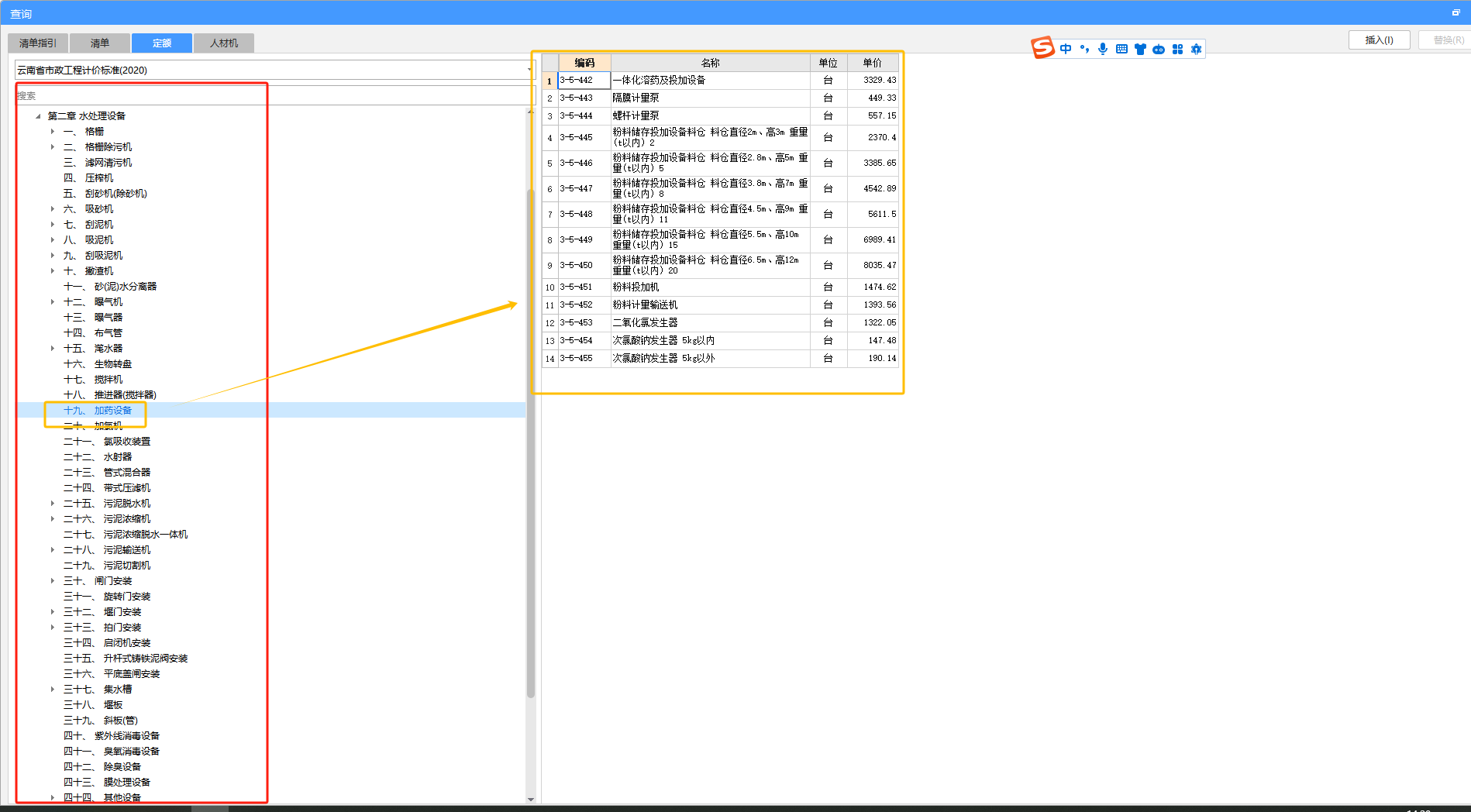Viewport: 1471px width, 812px height.
Task: Select 十九、加药设备 in the tree
Action: (x=98, y=411)
